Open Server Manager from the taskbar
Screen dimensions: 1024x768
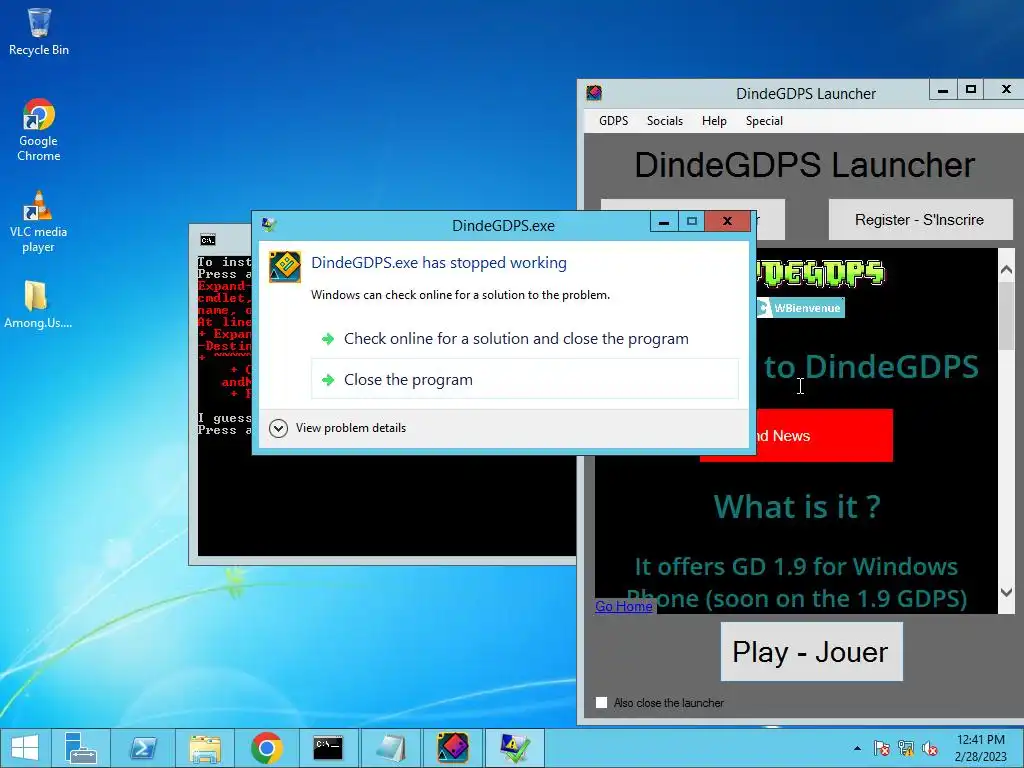pos(81,748)
